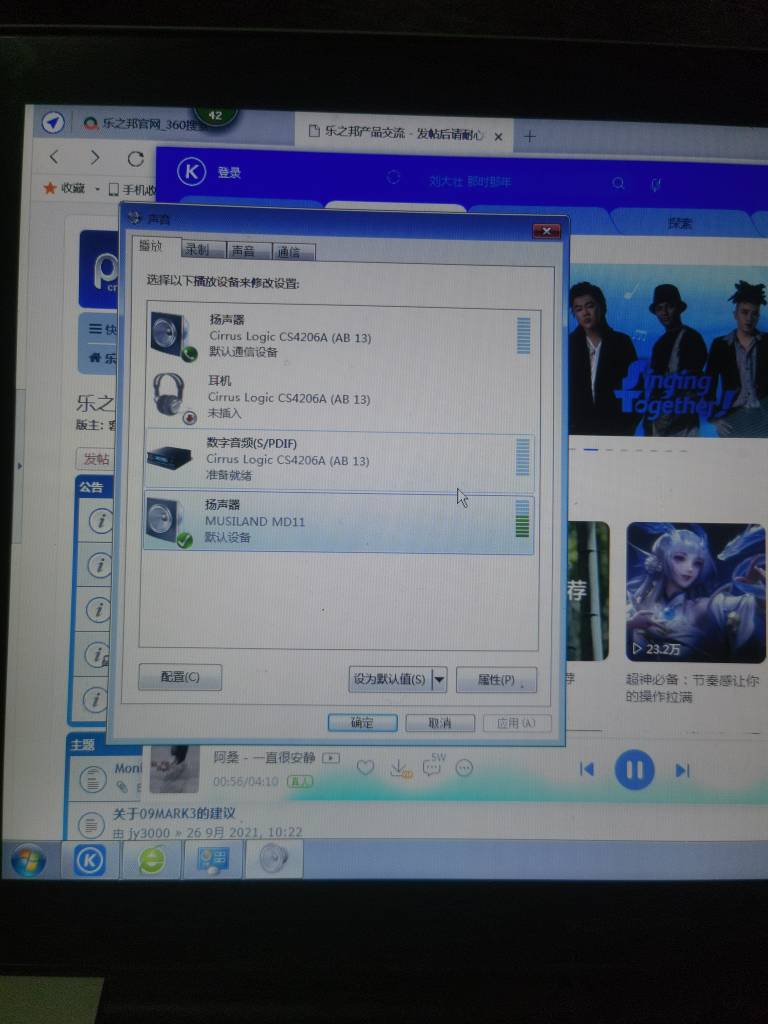The height and width of the screenshot is (1024, 768).
Task: Select the Cirrus Logic headphone device
Action: 338,397
